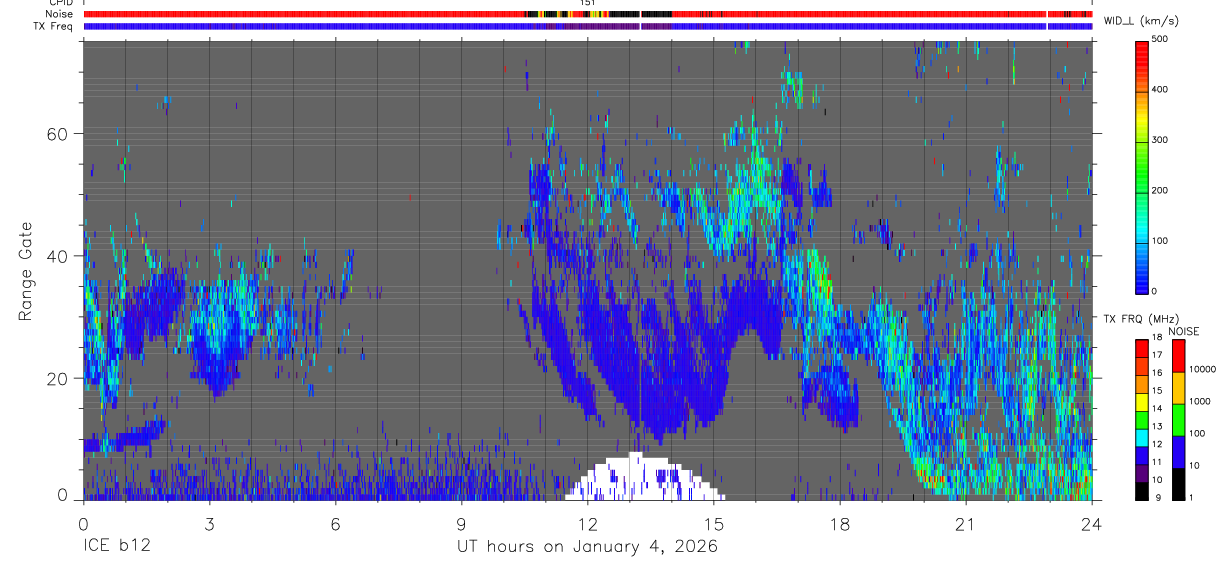Screen dimensions: 1228x567
Task: Click the 1000 label on the NOISE legend
Action: pos(1200,401)
